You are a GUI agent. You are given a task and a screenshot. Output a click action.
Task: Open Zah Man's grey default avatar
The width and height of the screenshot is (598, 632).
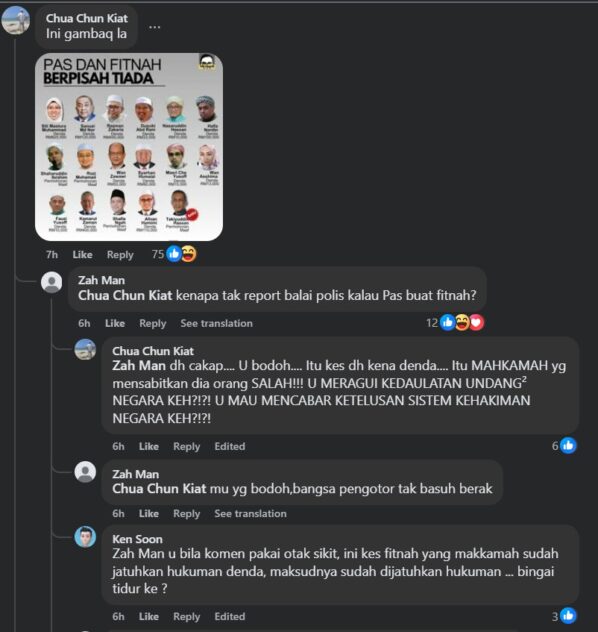pos(52,282)
